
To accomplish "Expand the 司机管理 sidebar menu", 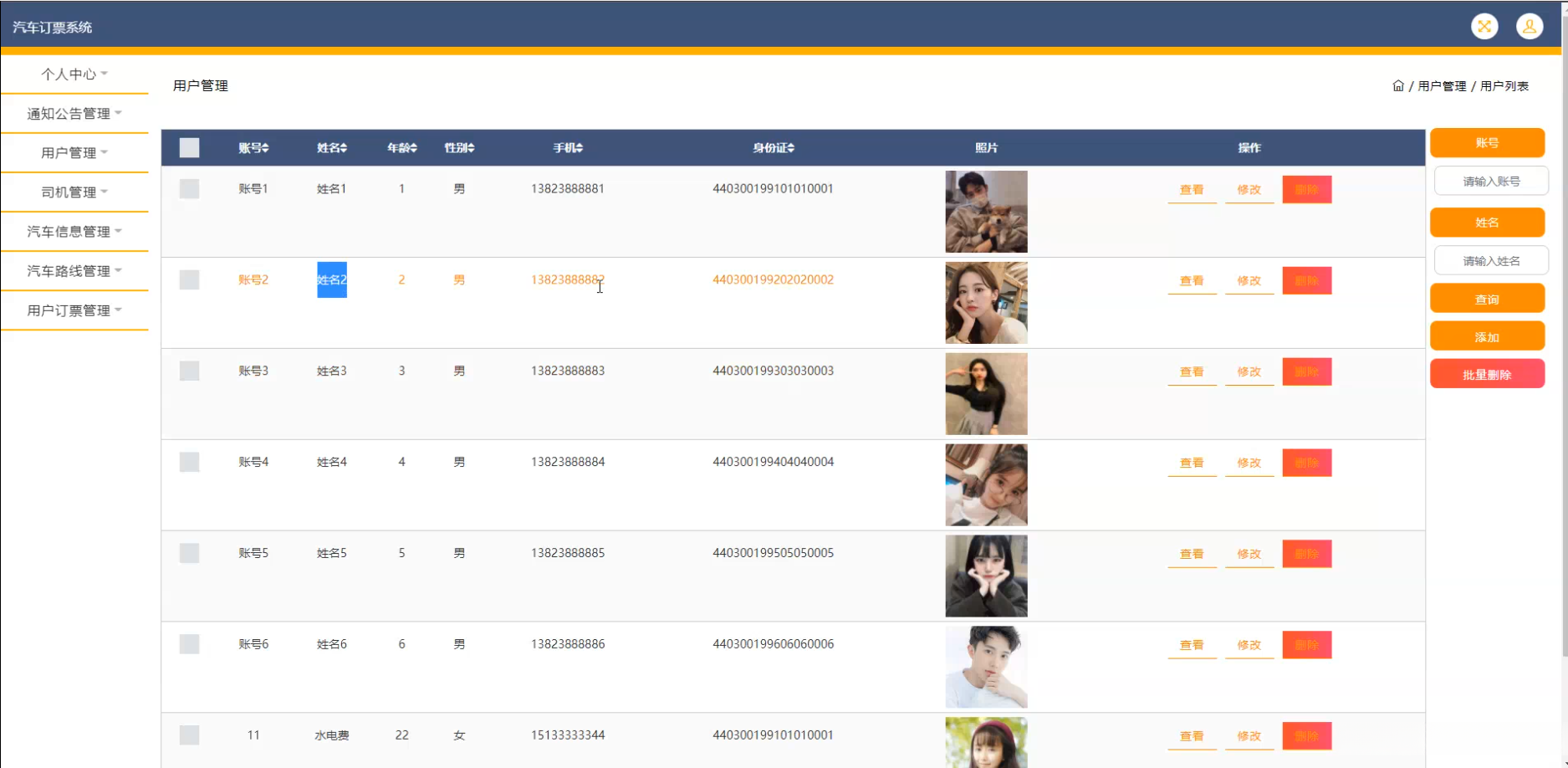I will pyautogui.click(x=74, y=192).
